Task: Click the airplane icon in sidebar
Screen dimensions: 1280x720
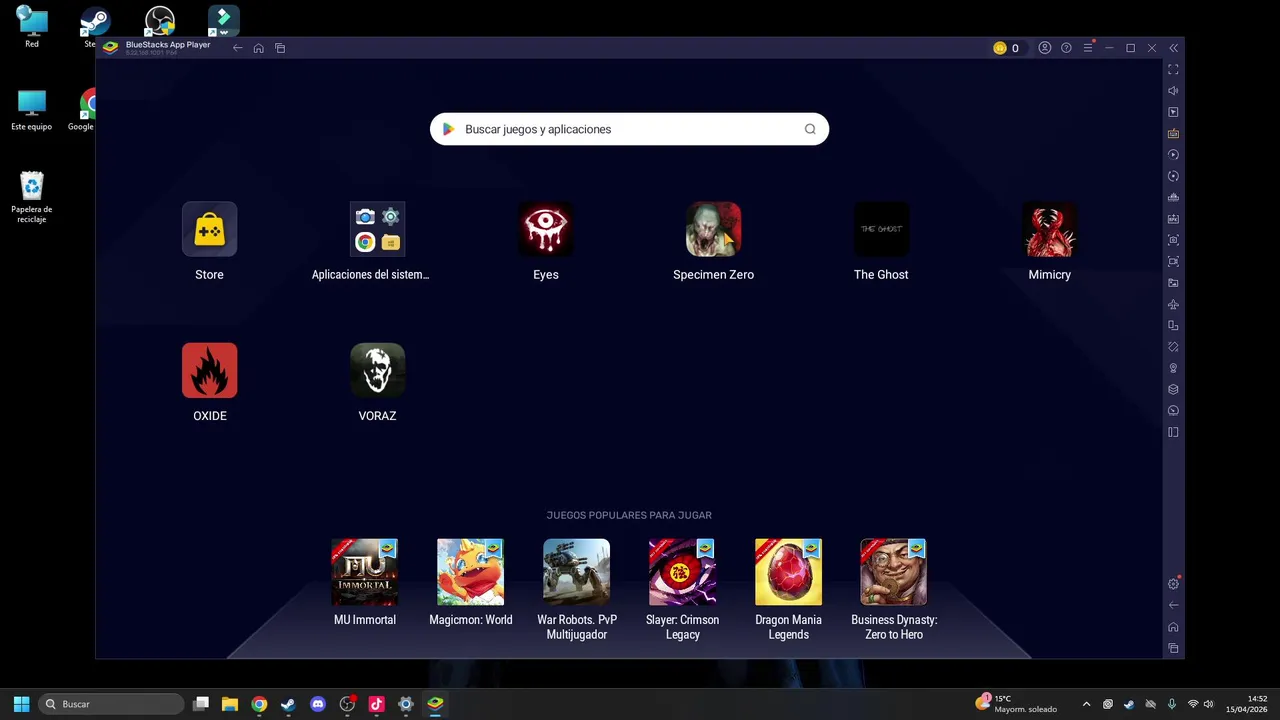Action: click(x=1173, y=304)
